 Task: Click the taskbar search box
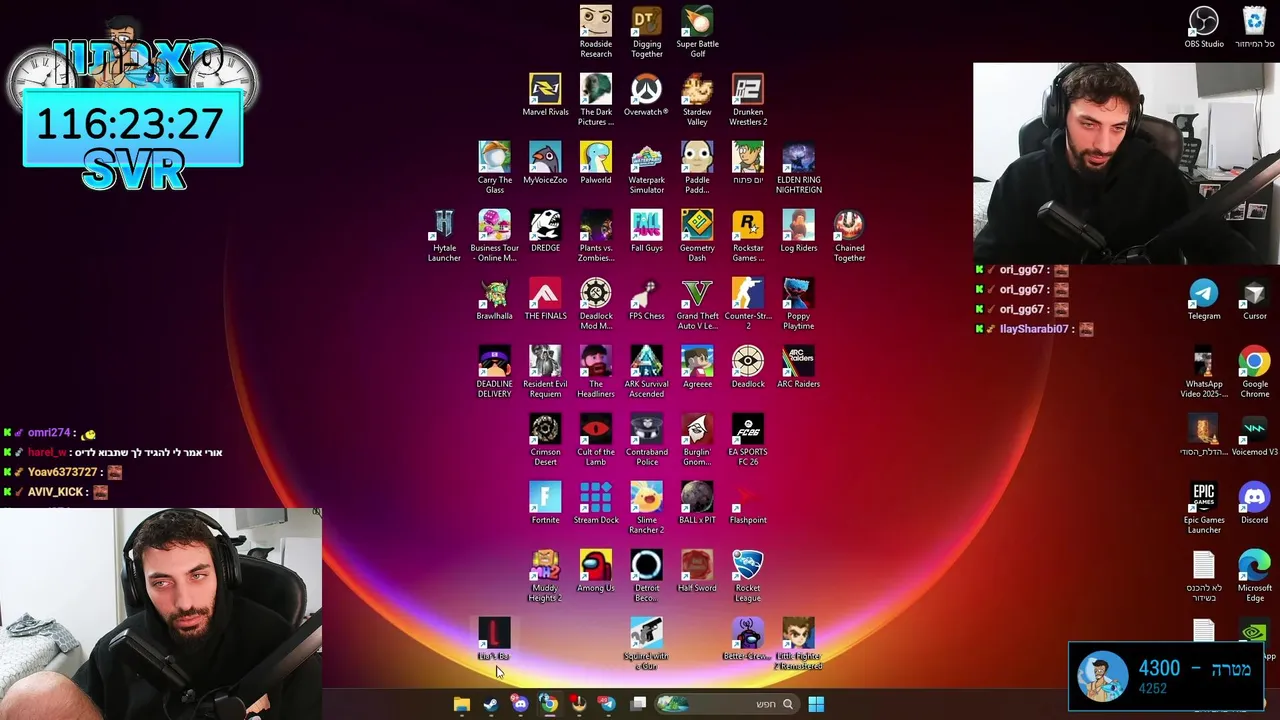click(x=727, y=704)
